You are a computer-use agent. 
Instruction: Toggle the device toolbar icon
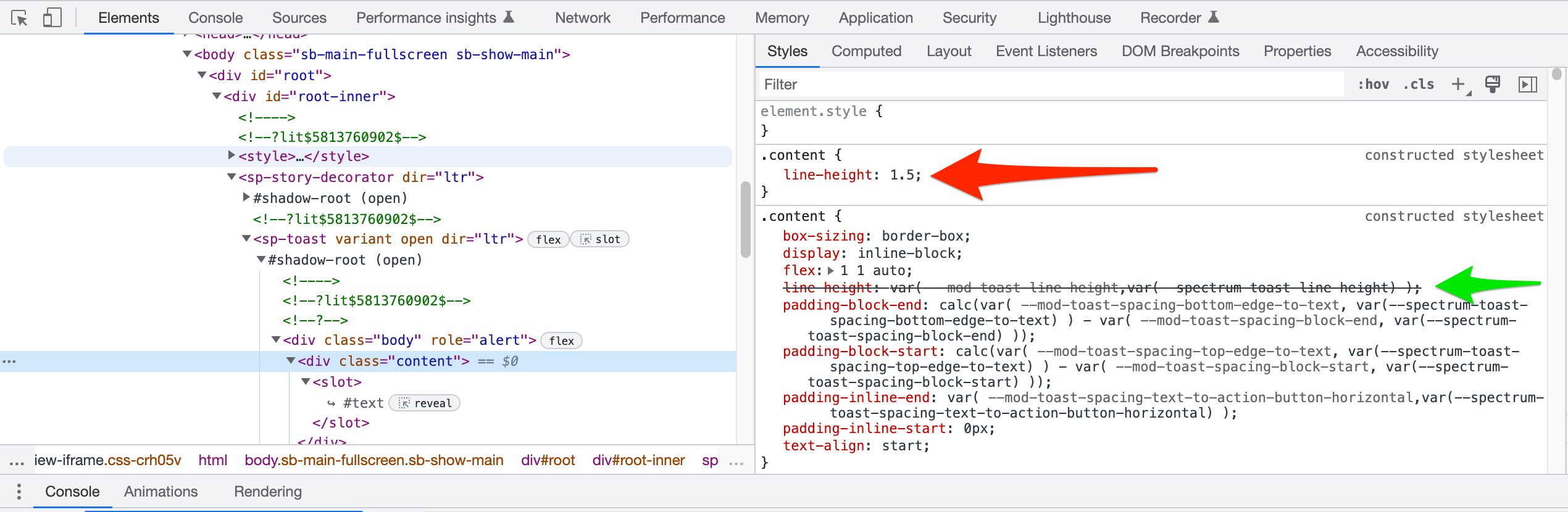click(52, 18)
